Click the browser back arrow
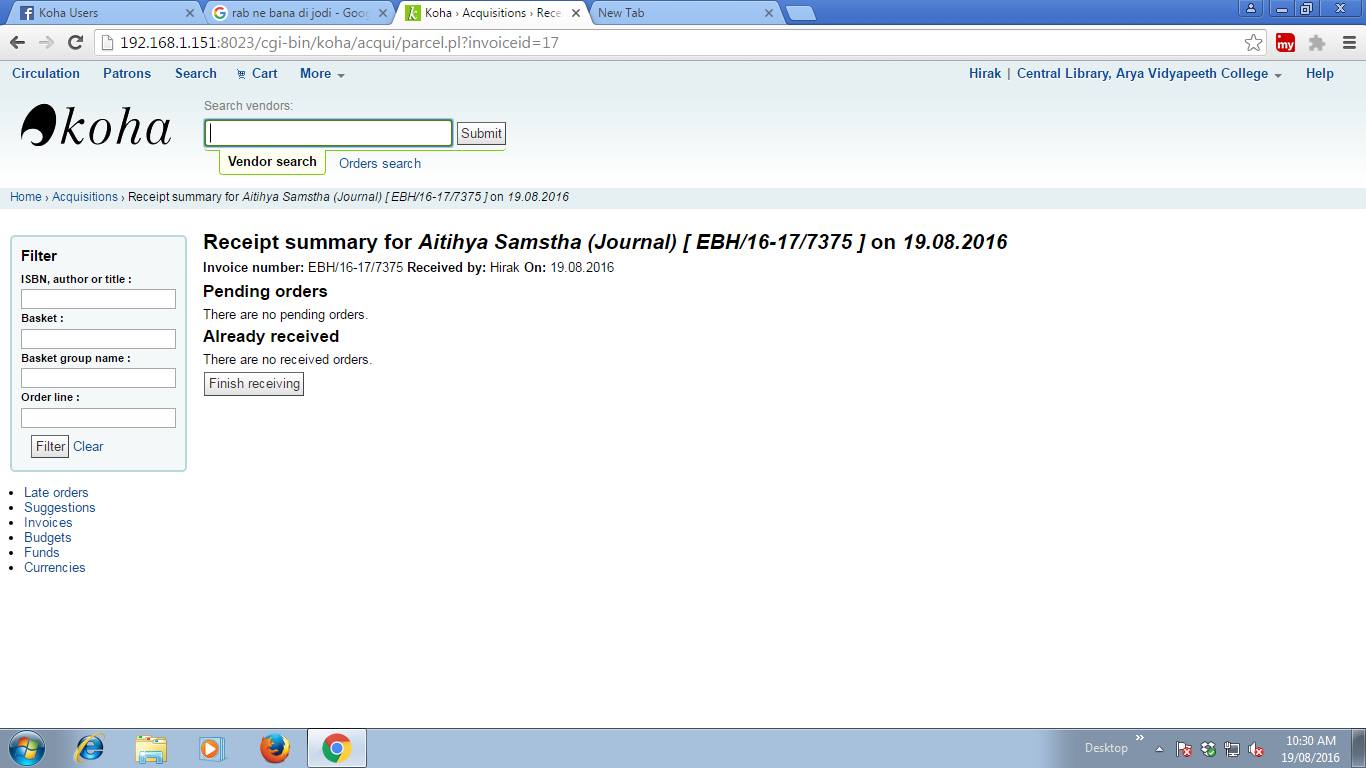1366x768 pixels. (17, 43)
